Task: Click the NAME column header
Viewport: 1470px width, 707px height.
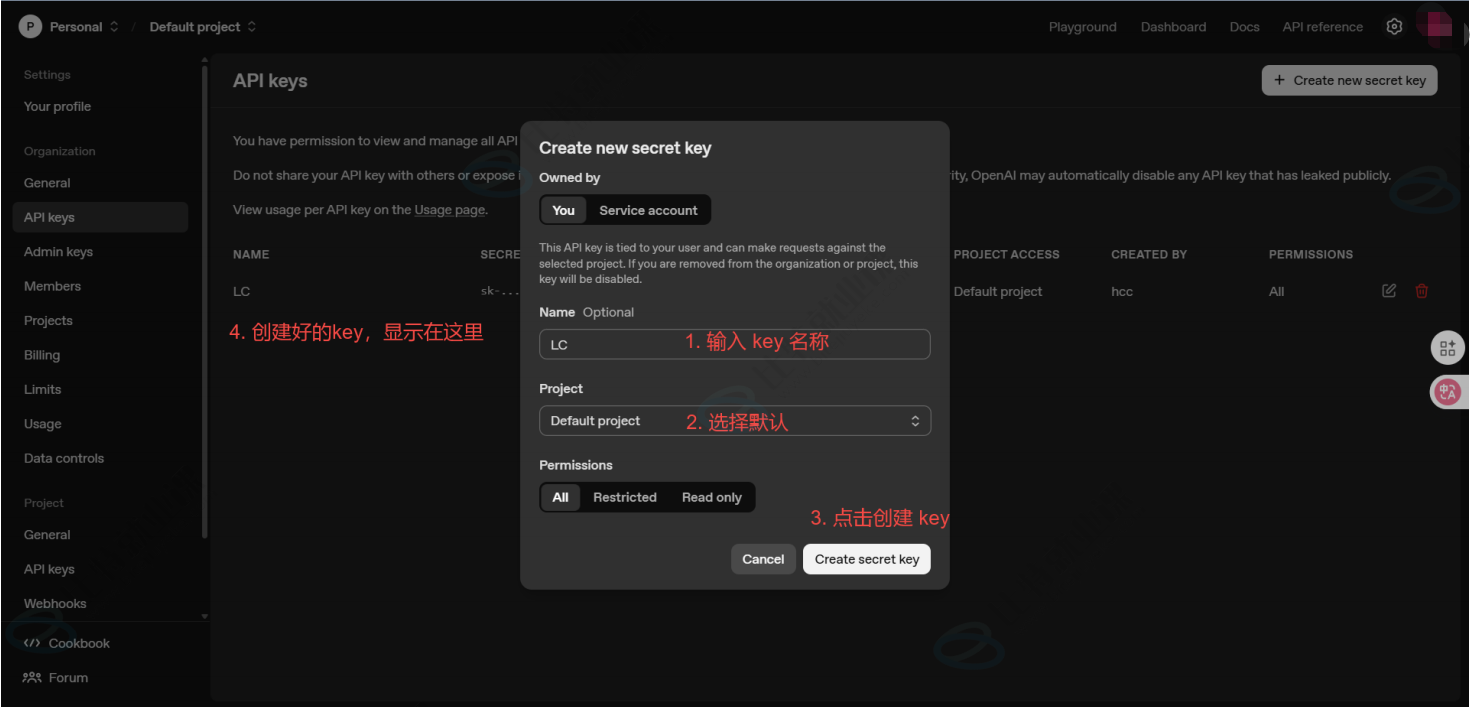Action: (x=251, y=254)
